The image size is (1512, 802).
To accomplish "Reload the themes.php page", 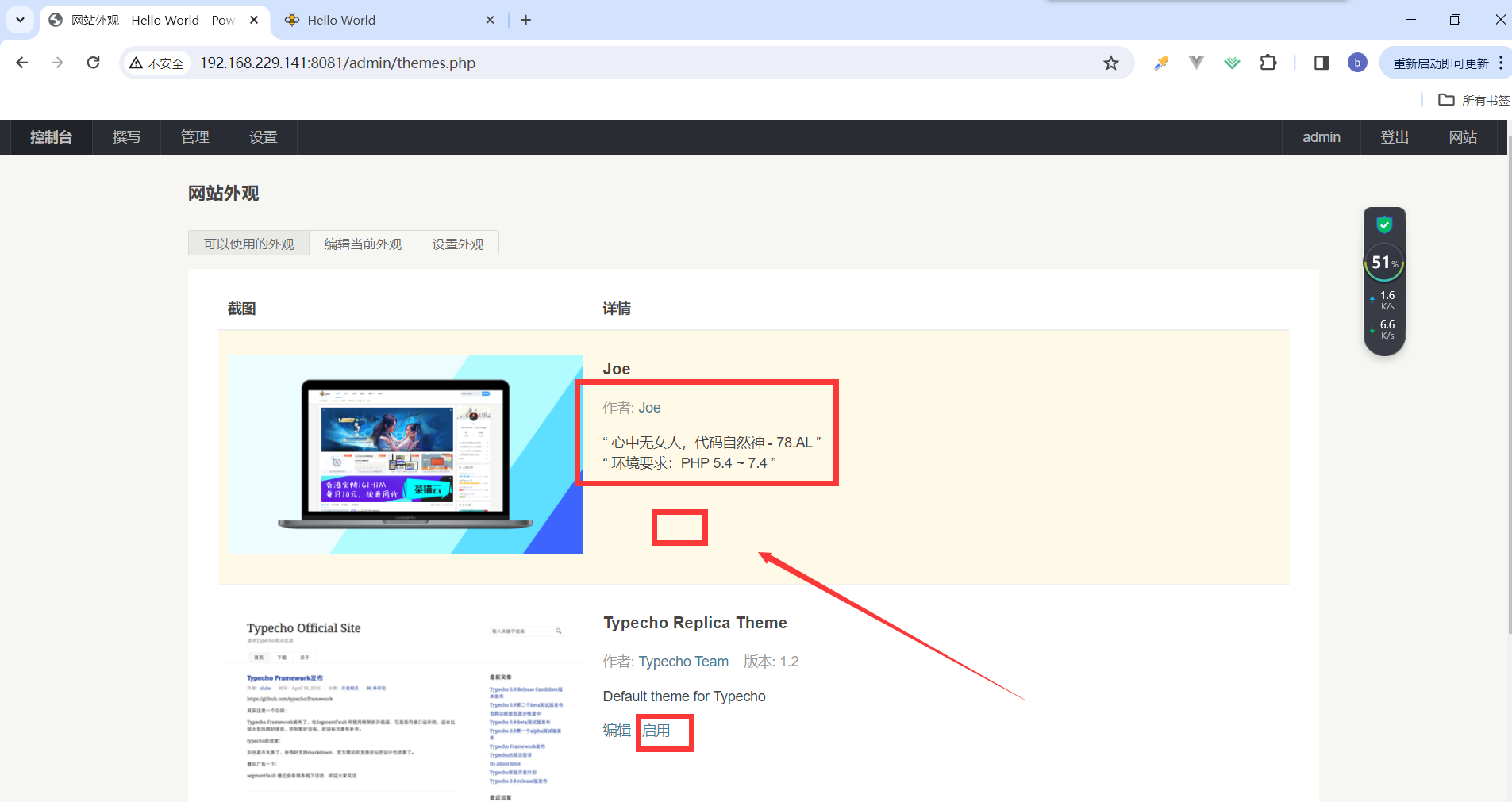I will coord(93,63).
